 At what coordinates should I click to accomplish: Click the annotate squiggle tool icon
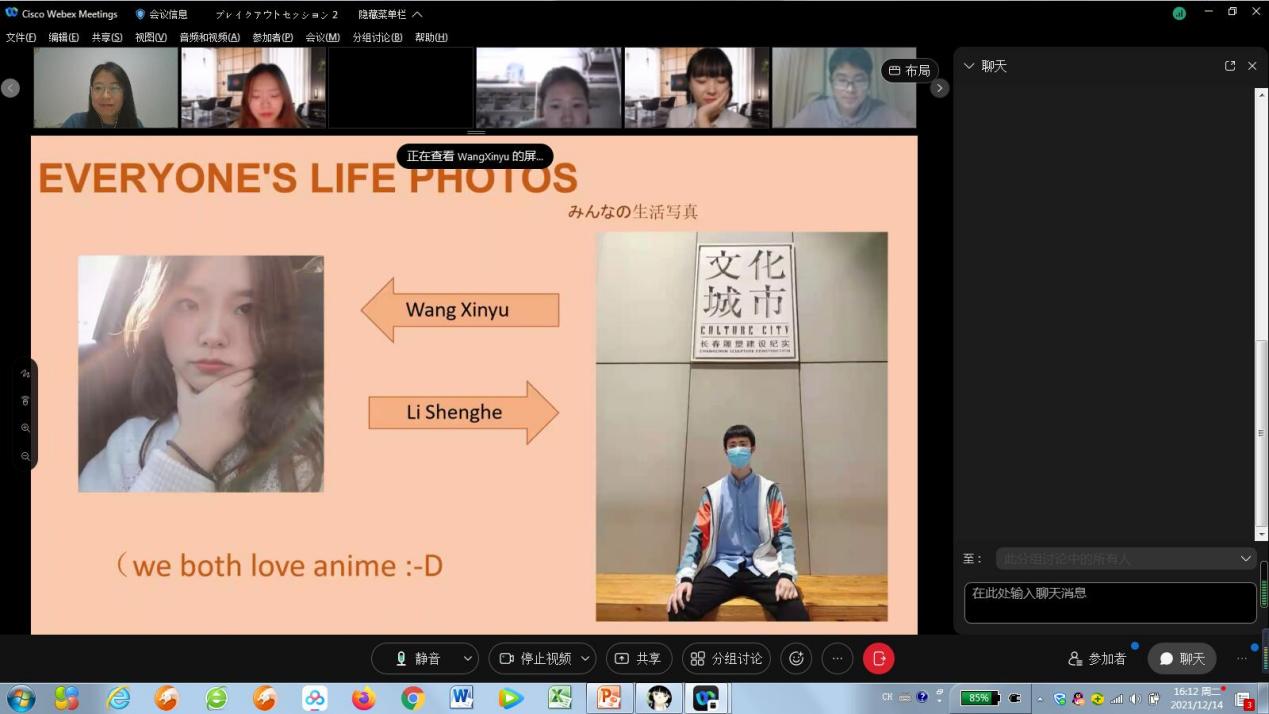(x=25, y=374)
